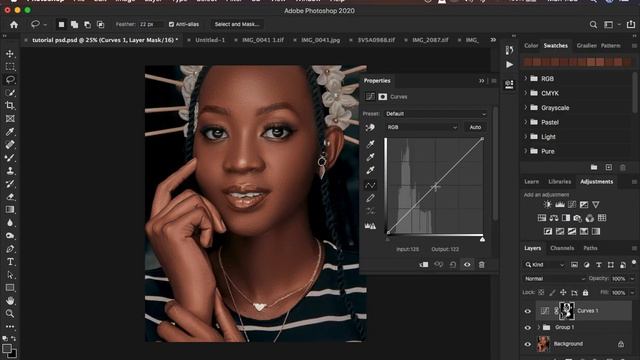640x360 pixels.
Task: Select the Lasso tool in toolbar
Action: pyautogui.click(x=10, y=80)
